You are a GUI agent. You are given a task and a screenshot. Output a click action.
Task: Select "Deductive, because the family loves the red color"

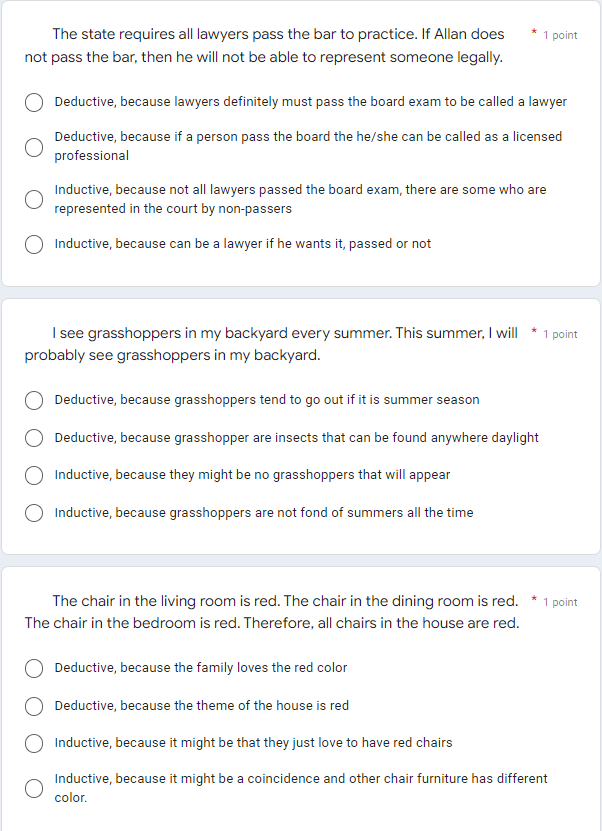click(x=33, y=668)
